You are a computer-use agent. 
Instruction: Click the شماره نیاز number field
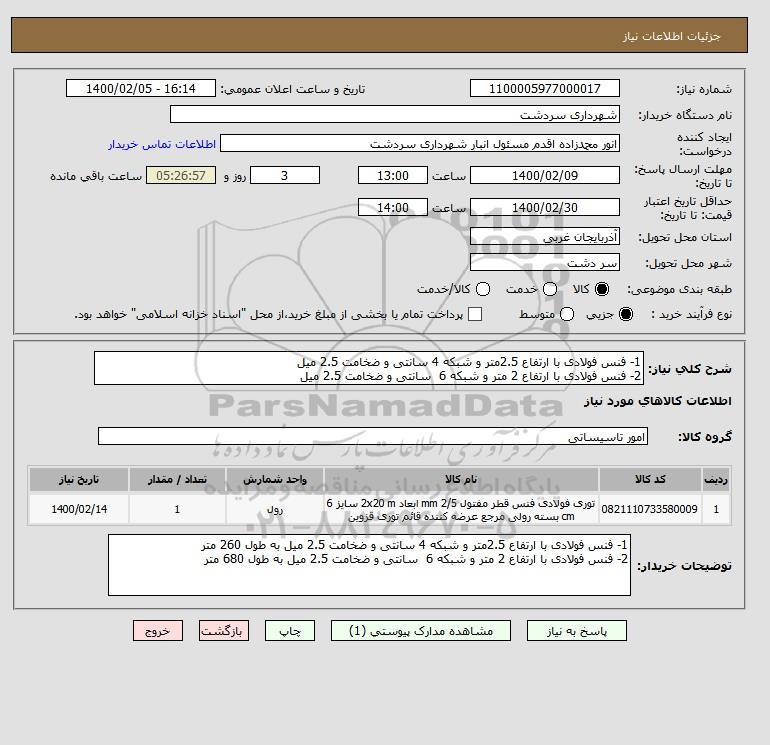(x=545, y=88)
